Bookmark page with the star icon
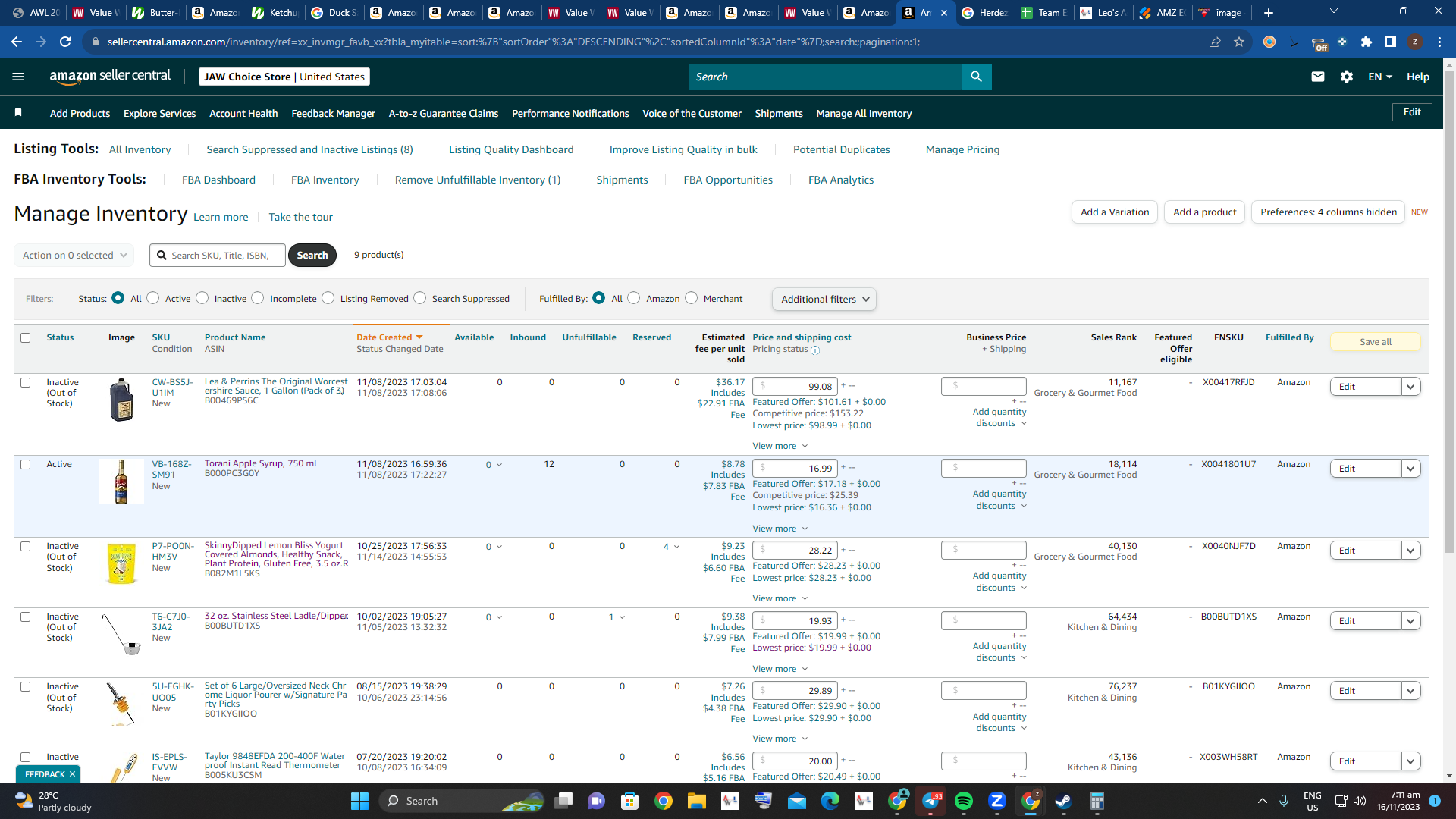This screenshot has height=819, width=1456. click(x=1239, y=42)
